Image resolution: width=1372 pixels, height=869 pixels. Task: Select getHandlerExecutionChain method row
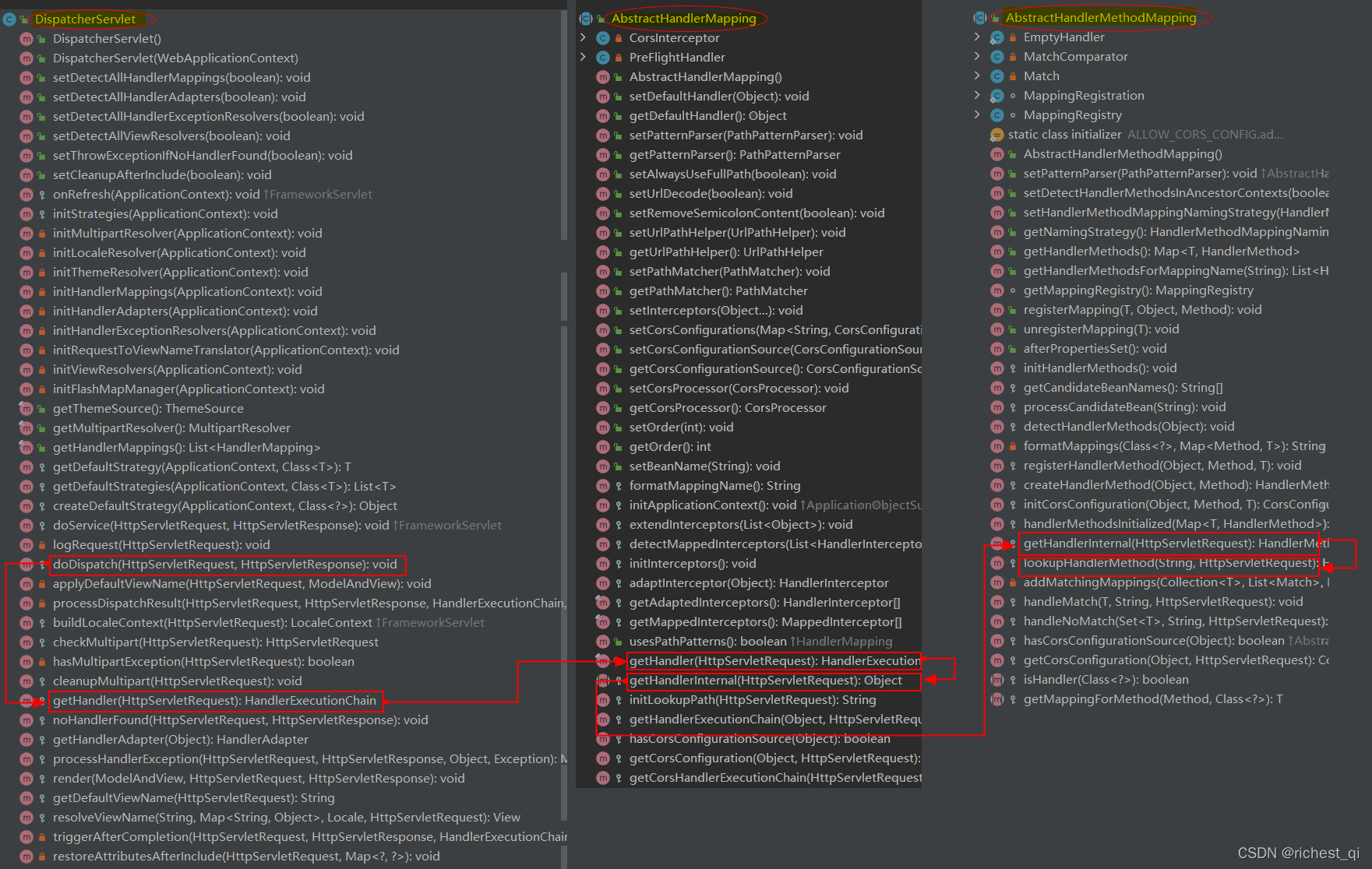(774, 719)
